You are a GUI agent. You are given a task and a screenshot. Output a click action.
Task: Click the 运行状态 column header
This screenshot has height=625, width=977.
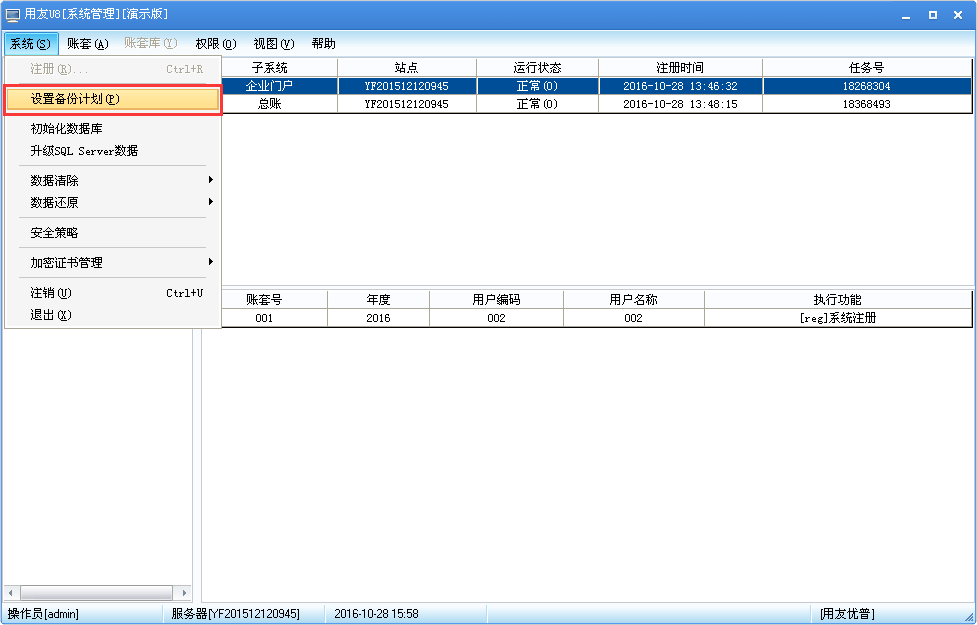click(x=537, y=67)
